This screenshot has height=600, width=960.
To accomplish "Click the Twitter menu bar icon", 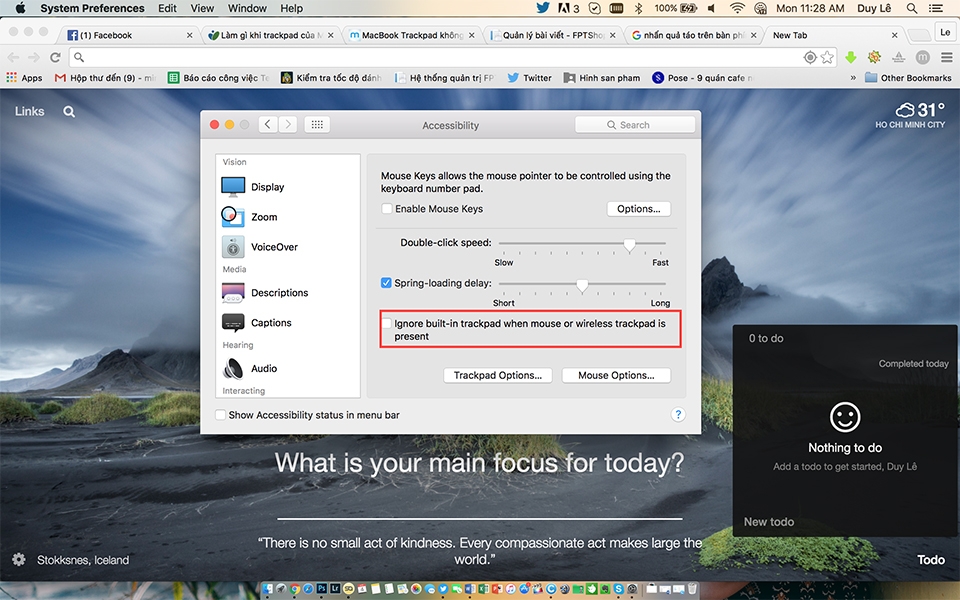I will (542, 8).
